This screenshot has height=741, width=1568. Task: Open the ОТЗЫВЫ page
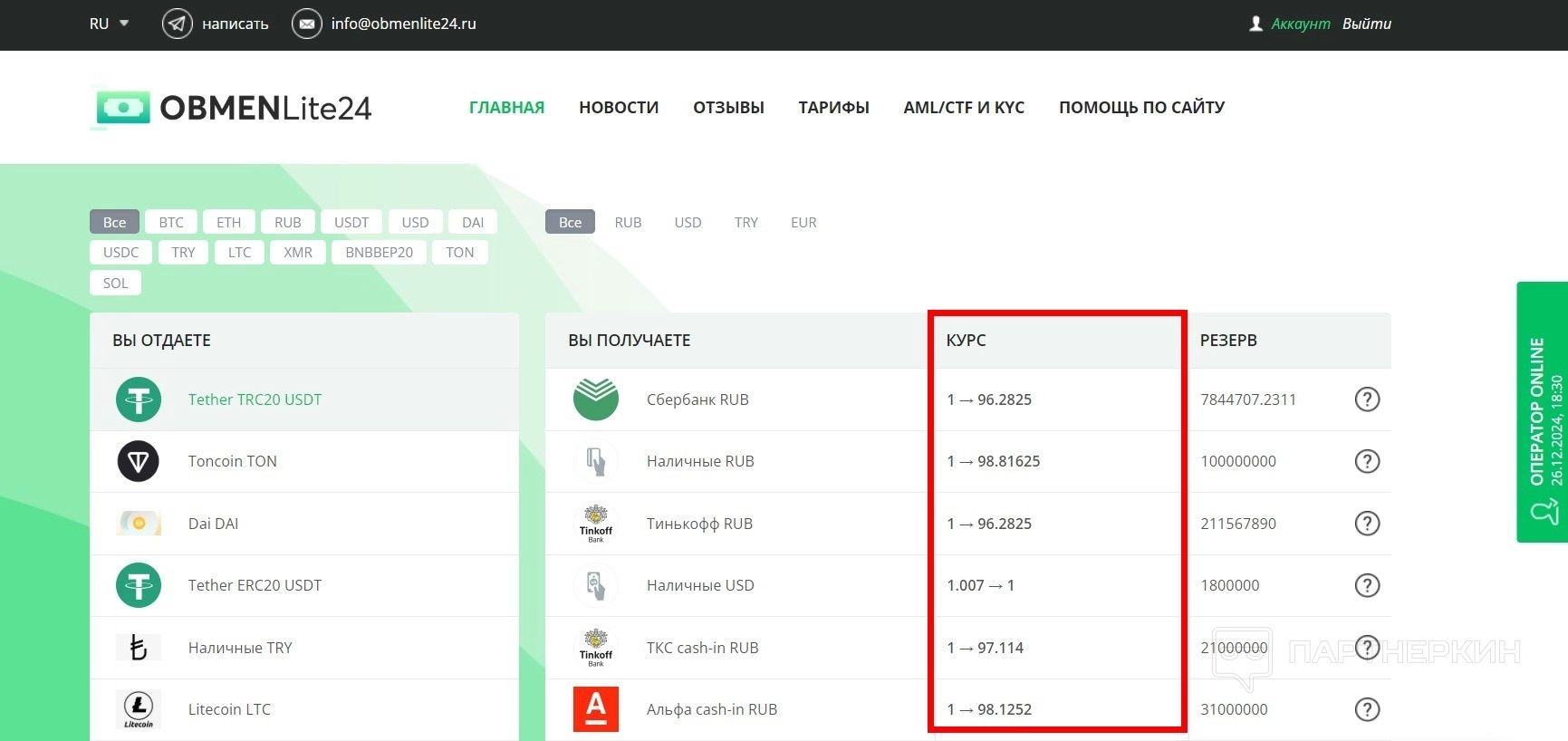point(729,108)
